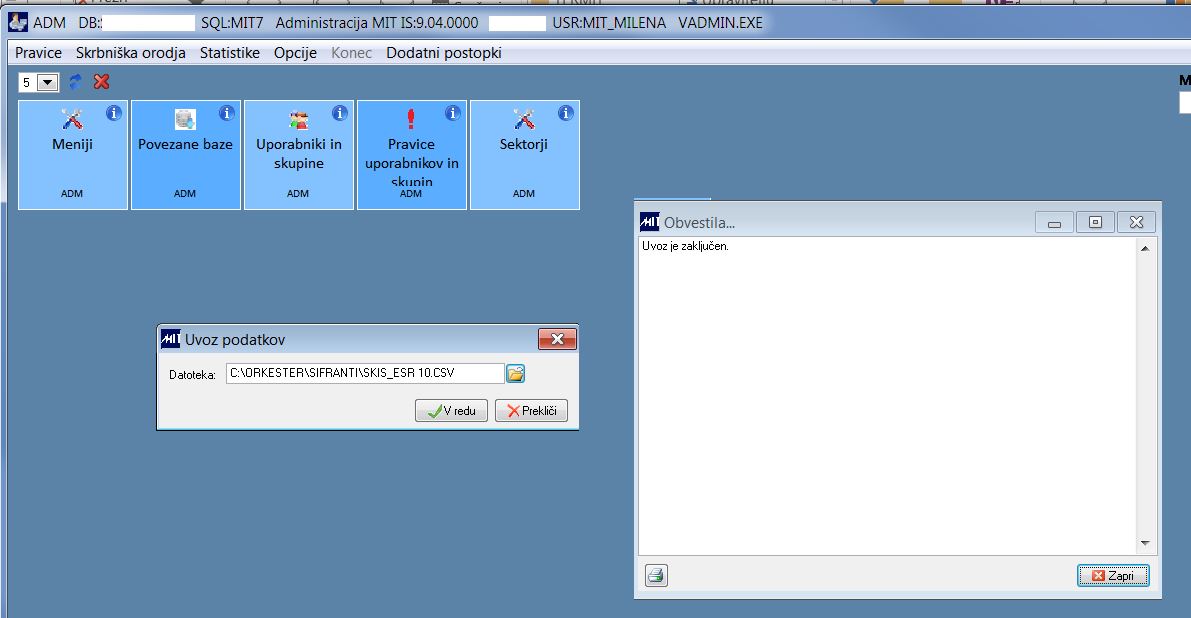Open the Pravice menu
The height and width of the screenshot is (618, 1191).
click(x=39, y=52)
